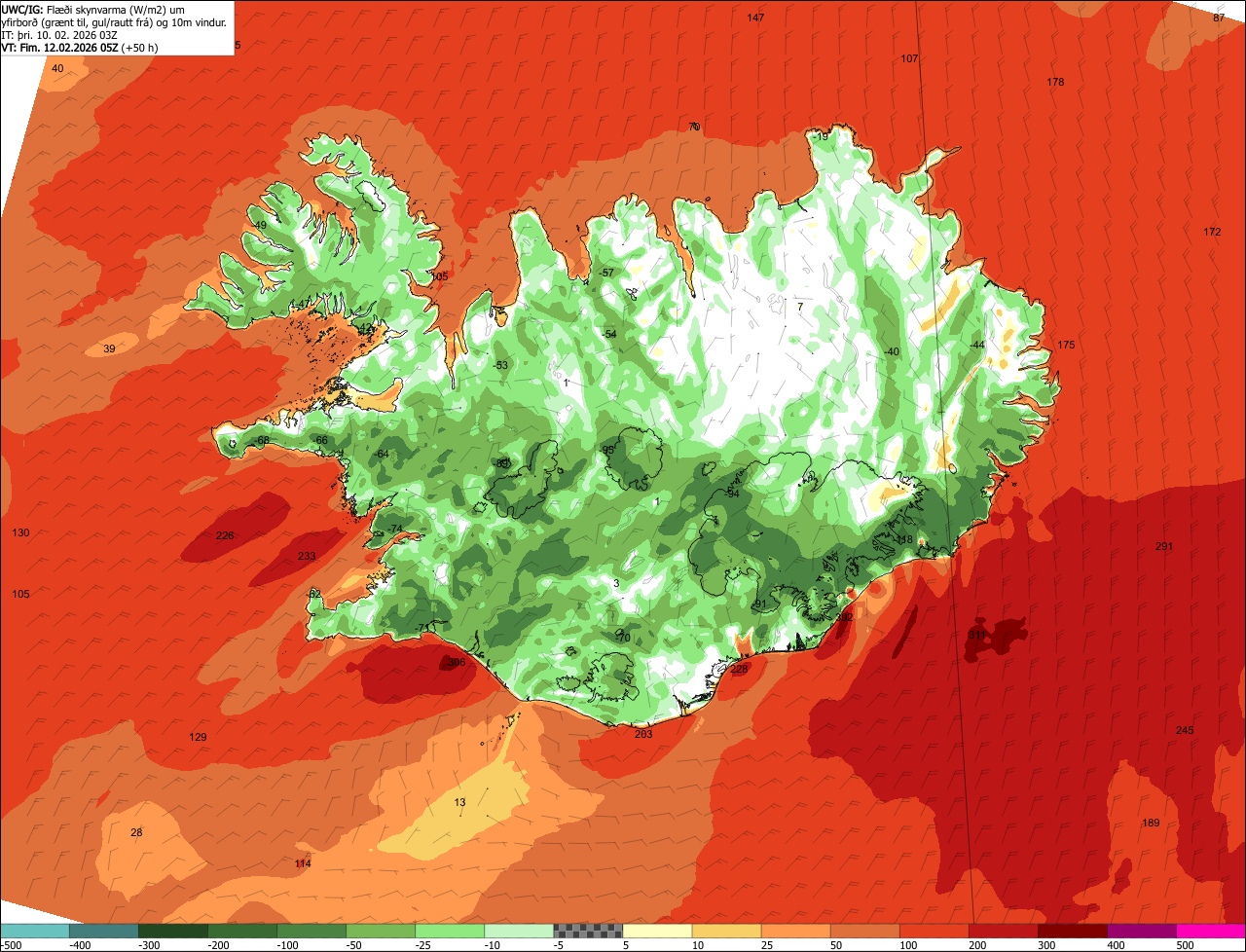Select the value 319 in the dark red patch

pos(977,635)
